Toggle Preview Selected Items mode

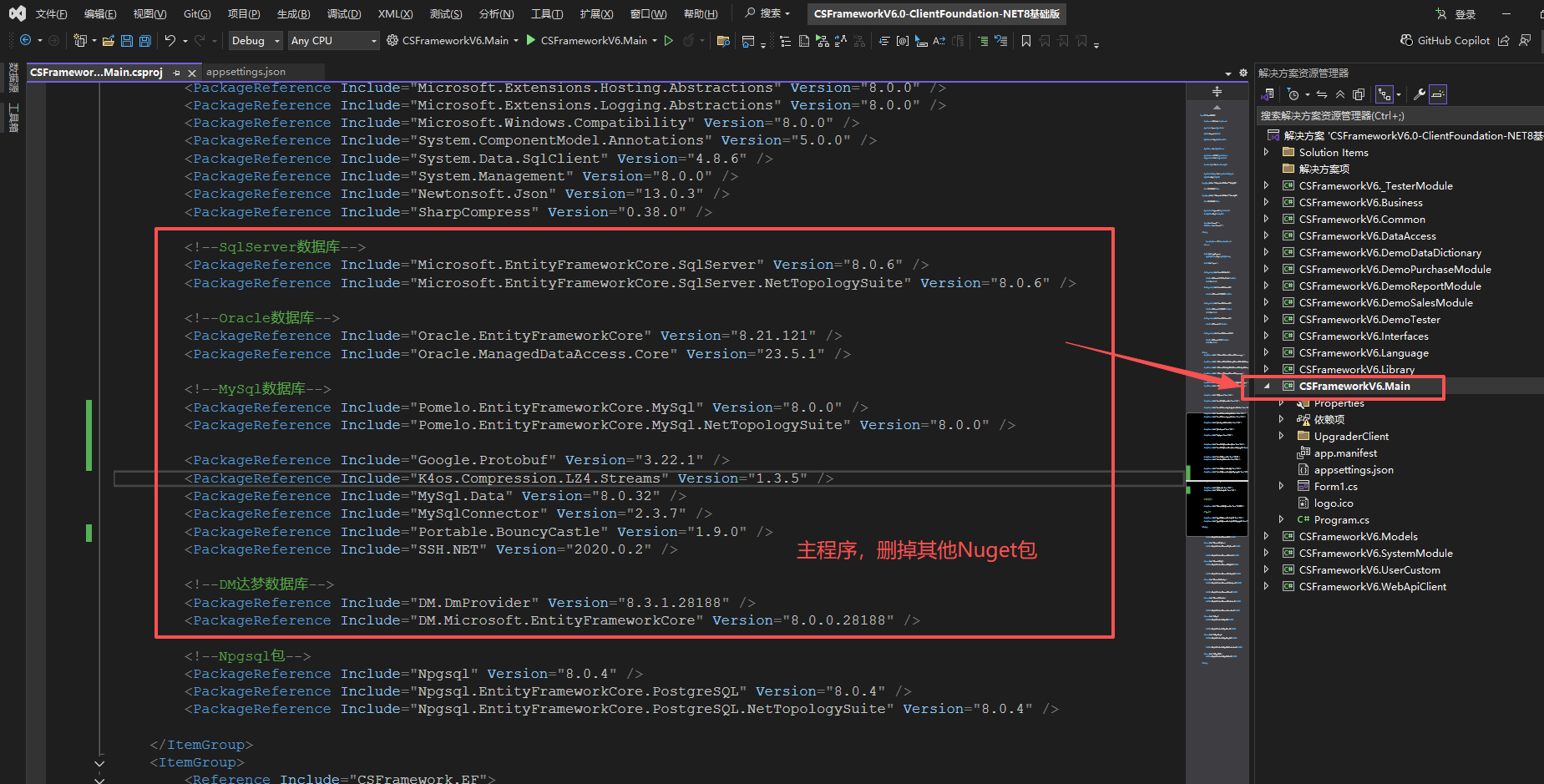pyautogui.click(x=1438, y=94)
